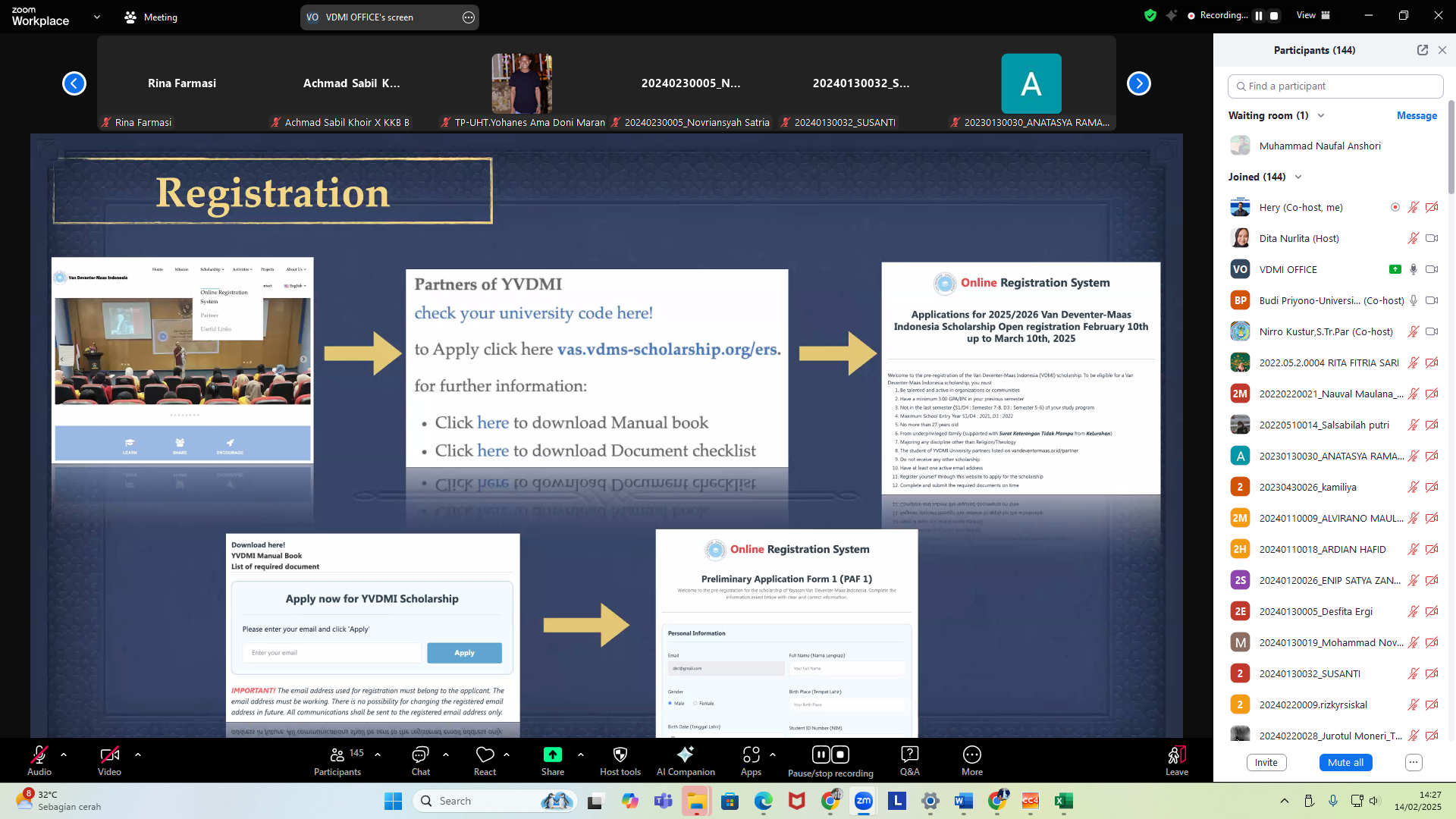Open the Q&A icon
Viewport: 1456px width, 819px height.
coord(909,755)
